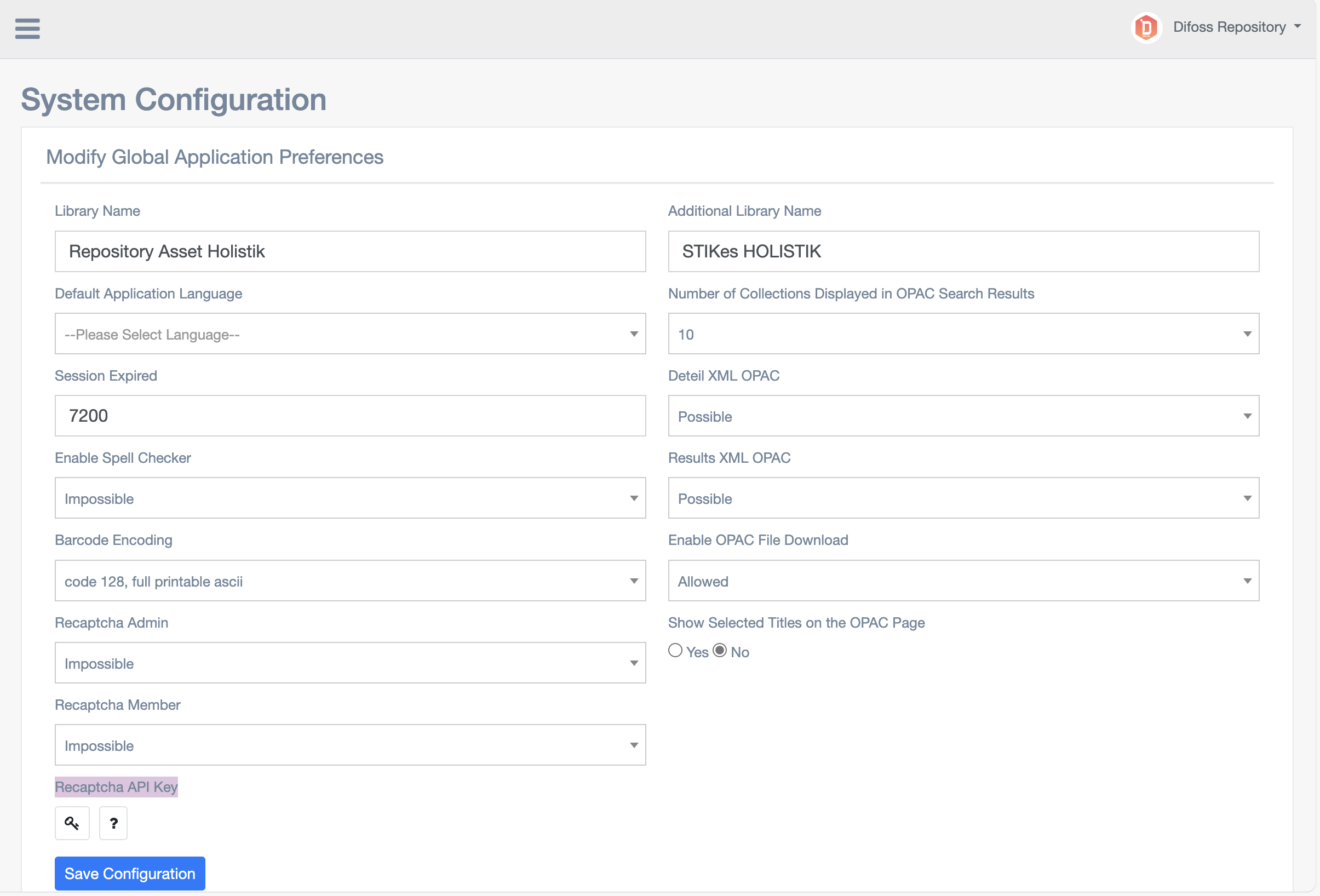Expand Enable Spell Checker dropdown
The height and width of the screenshot is (896, 1320).
pos(350,498)
